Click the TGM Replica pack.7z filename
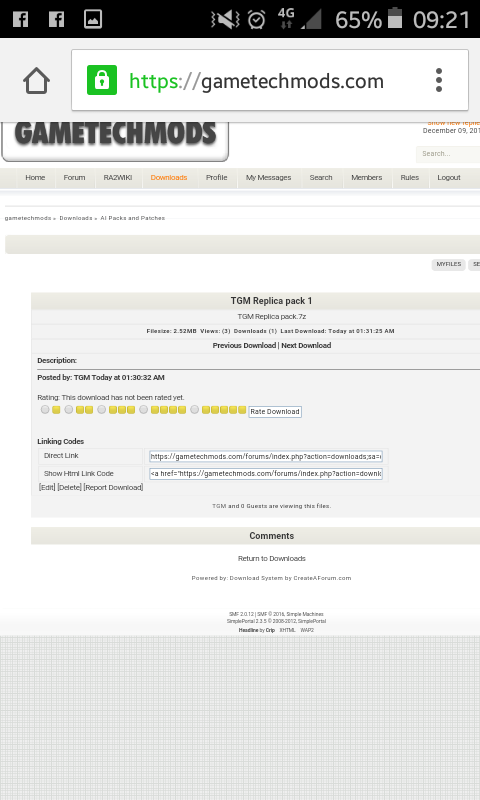The height and width of the screenshot is (800, 480). pyautogui.click(x=271, y=317)
